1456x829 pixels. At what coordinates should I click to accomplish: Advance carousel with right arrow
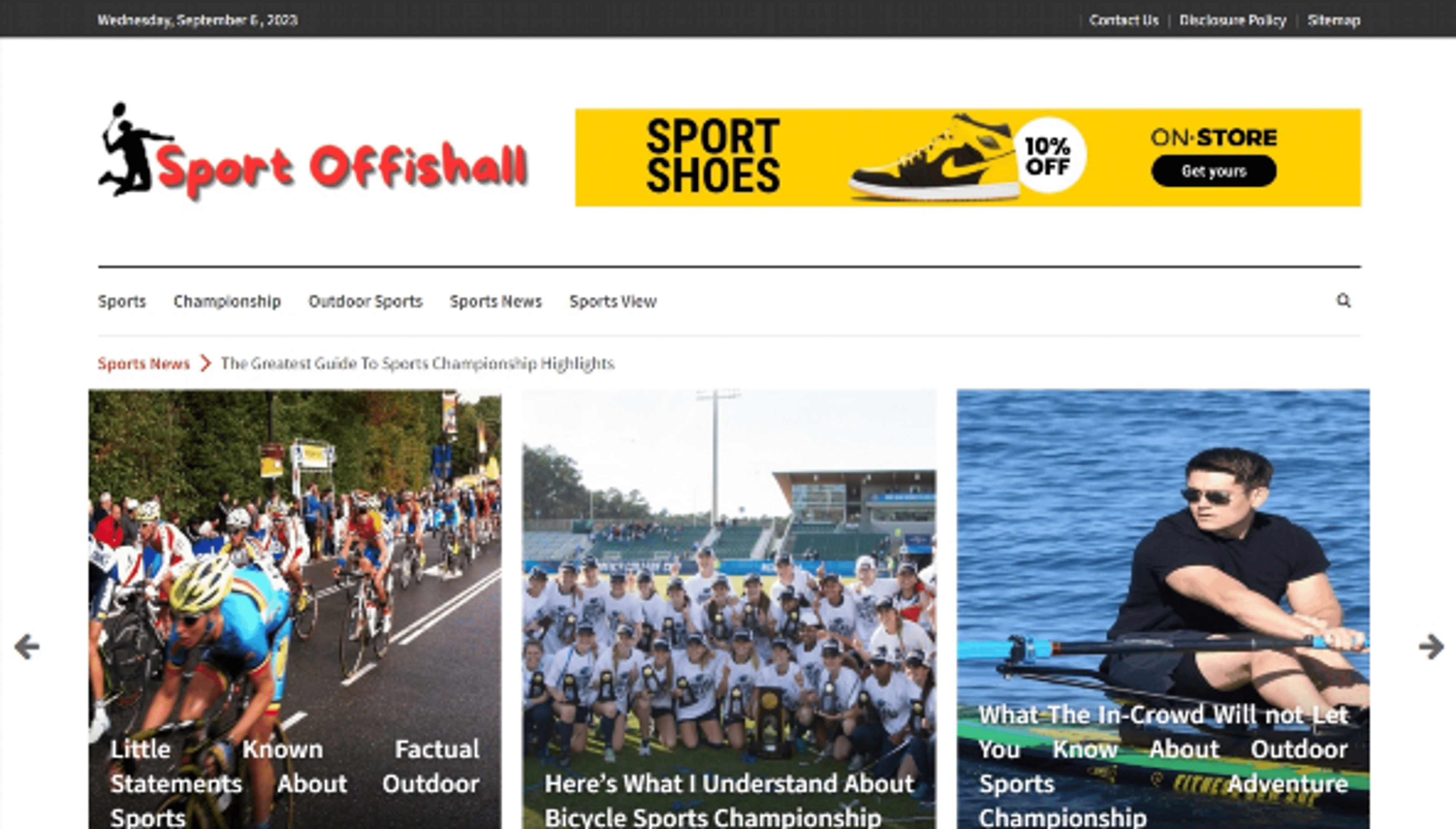click(x=1431, y=647)
